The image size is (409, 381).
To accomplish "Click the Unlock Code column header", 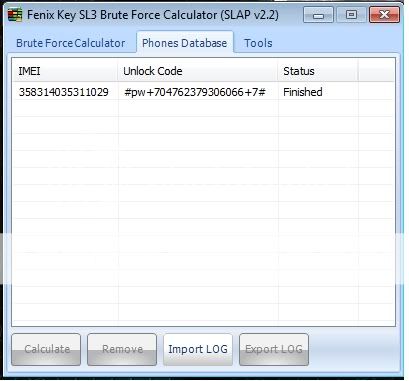I will (198, 71).
